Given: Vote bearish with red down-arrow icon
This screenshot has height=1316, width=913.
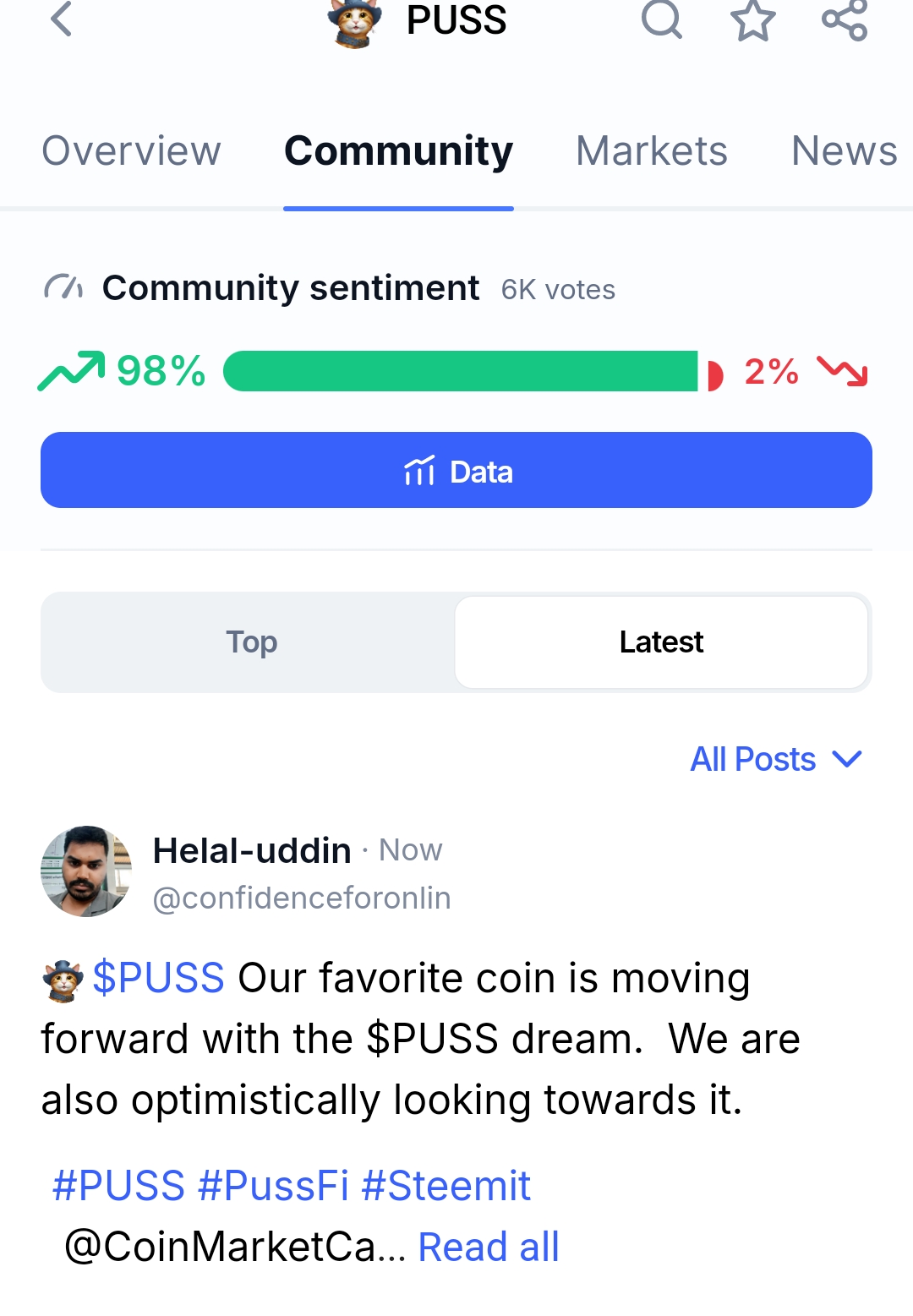Looking at the screenshot, I should [x=842, y=371].
